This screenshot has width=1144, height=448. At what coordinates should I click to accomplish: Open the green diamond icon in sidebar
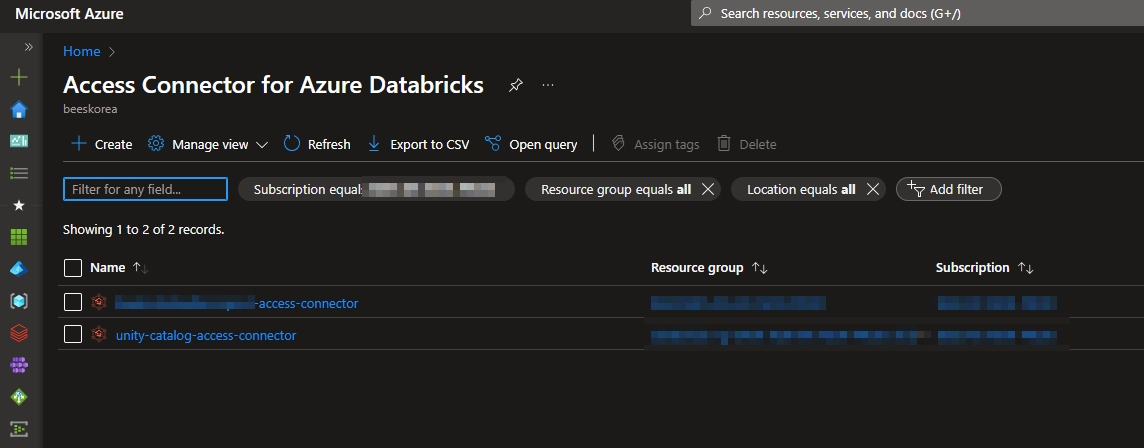click(x=19, y=396)
